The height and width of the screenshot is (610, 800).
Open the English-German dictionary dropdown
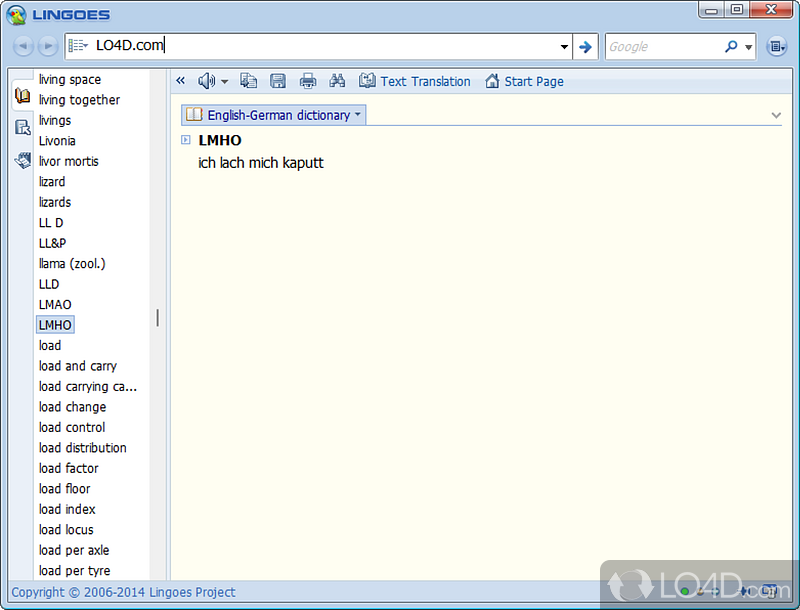[274, 115]
